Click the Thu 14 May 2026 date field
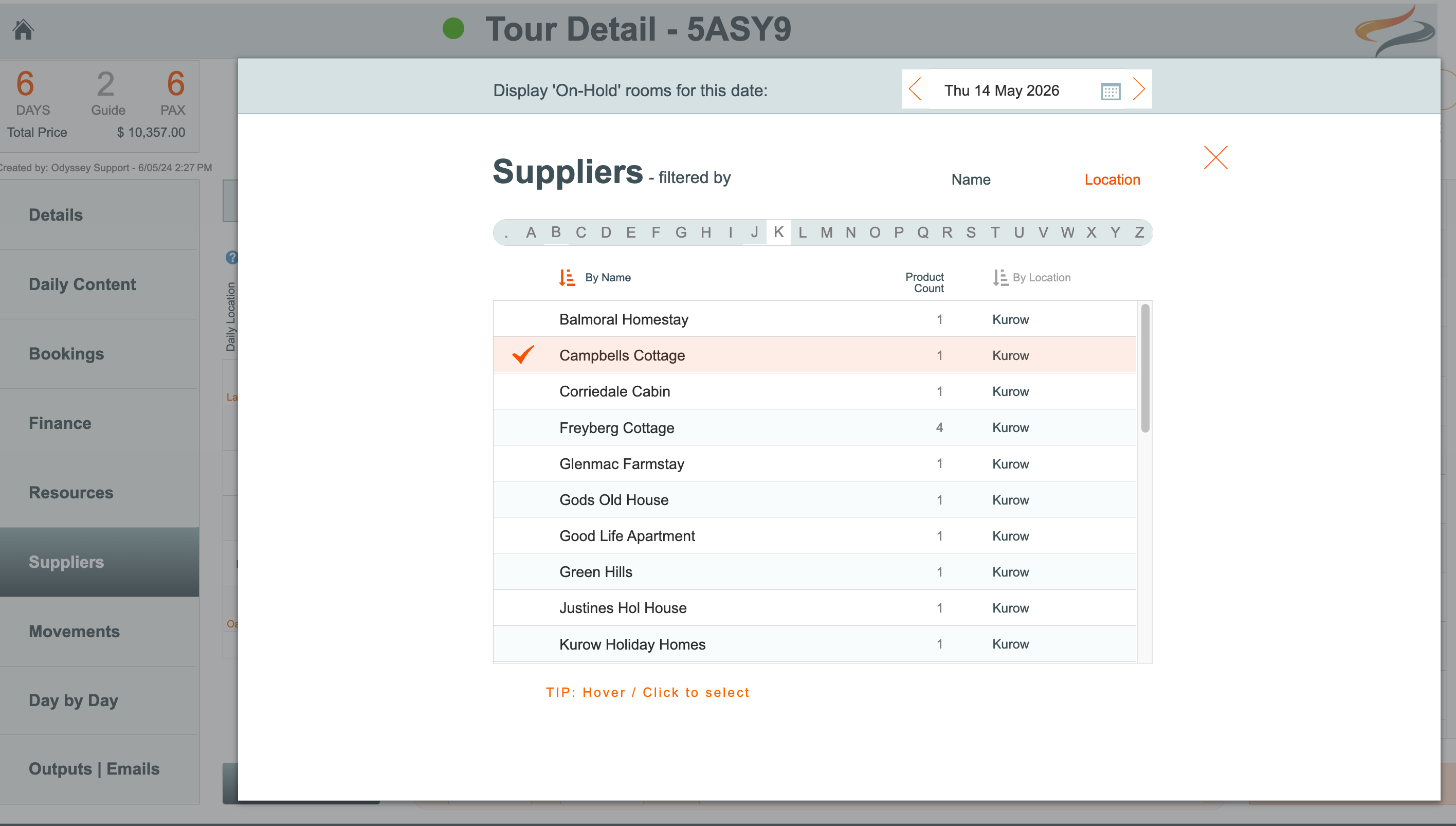The image size is (1456, 826). click(1002, 91)
